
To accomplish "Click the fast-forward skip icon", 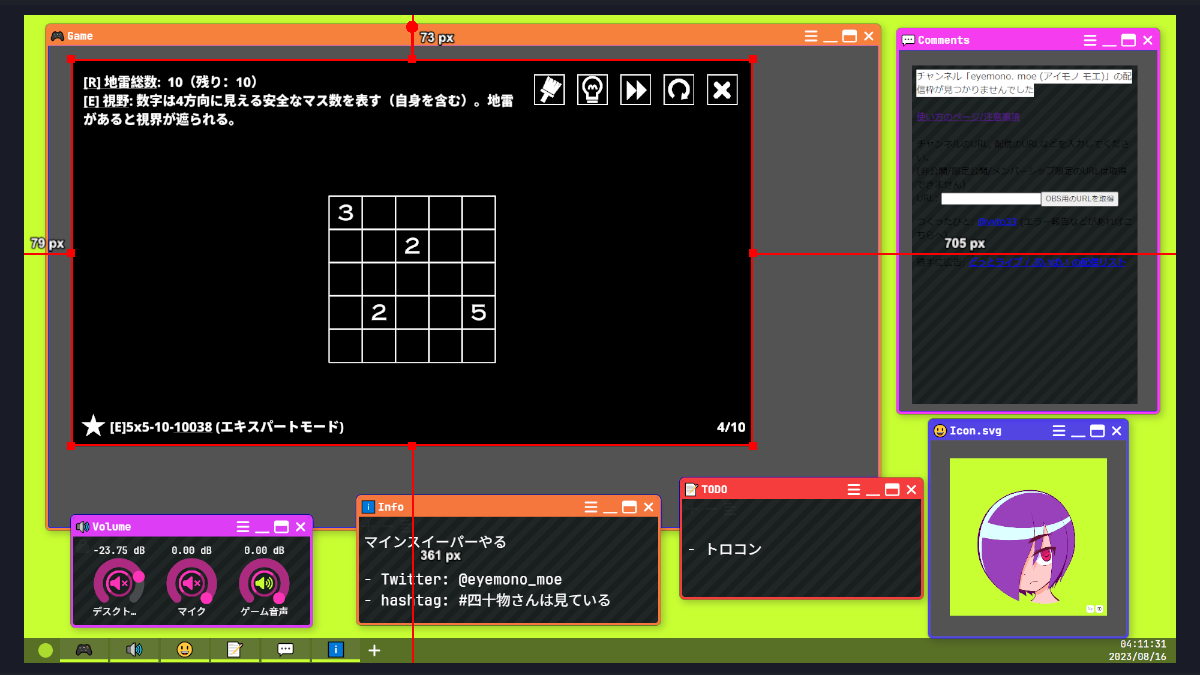I will pos(635,89).
